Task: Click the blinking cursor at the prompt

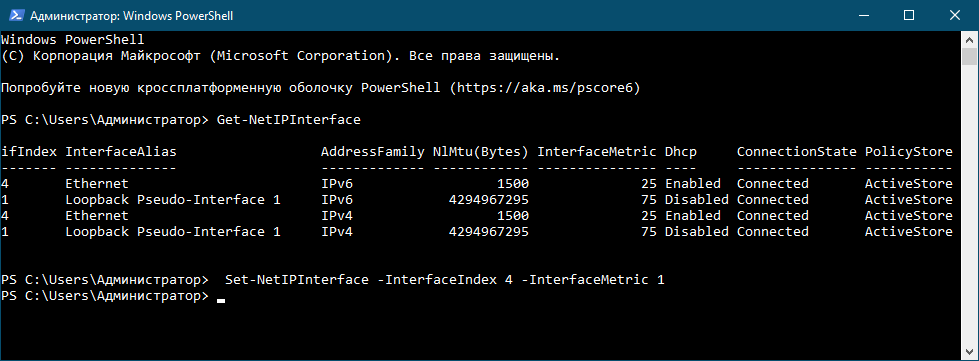Action: [220, 300]
